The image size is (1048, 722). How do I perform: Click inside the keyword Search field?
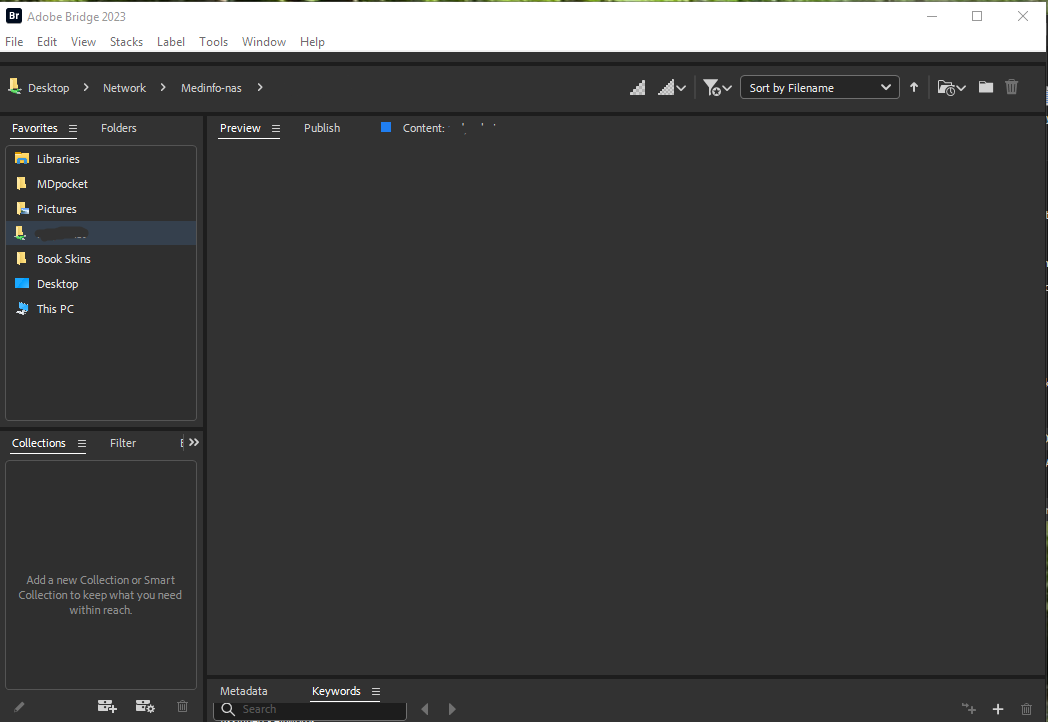[310, 710]
